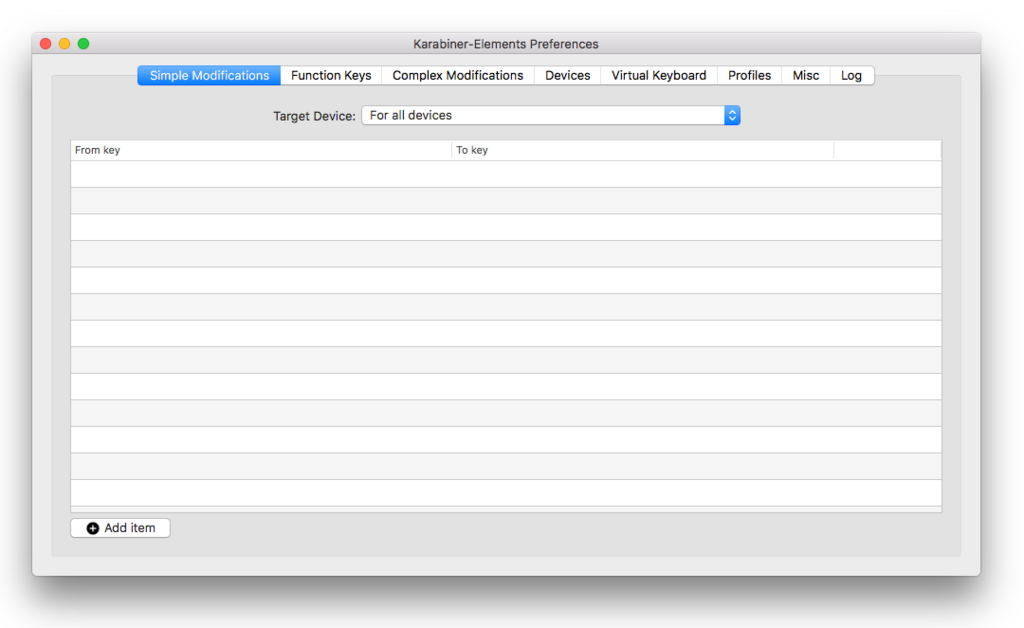Image resolution: width=1024 pixels, height=628 pixels.
Task: Go to the Complex Modifications tab
Action: (458, 76)
